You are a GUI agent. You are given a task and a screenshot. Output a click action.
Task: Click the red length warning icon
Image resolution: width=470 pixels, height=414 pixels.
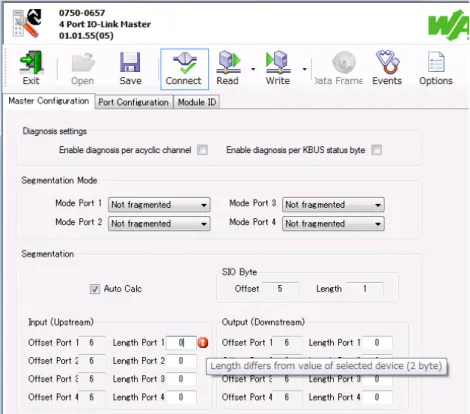coord(203,342)
